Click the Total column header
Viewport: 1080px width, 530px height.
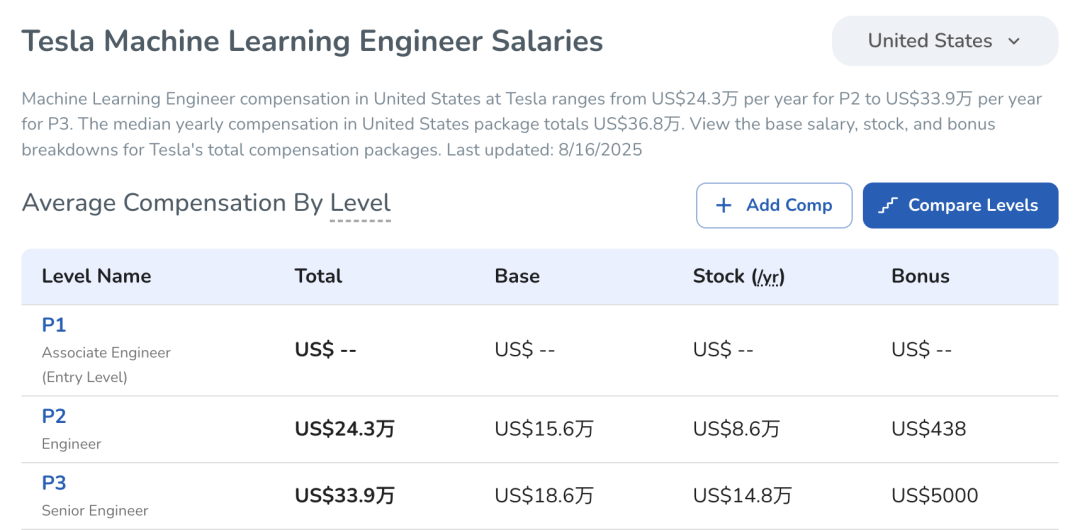click(318, 276)
